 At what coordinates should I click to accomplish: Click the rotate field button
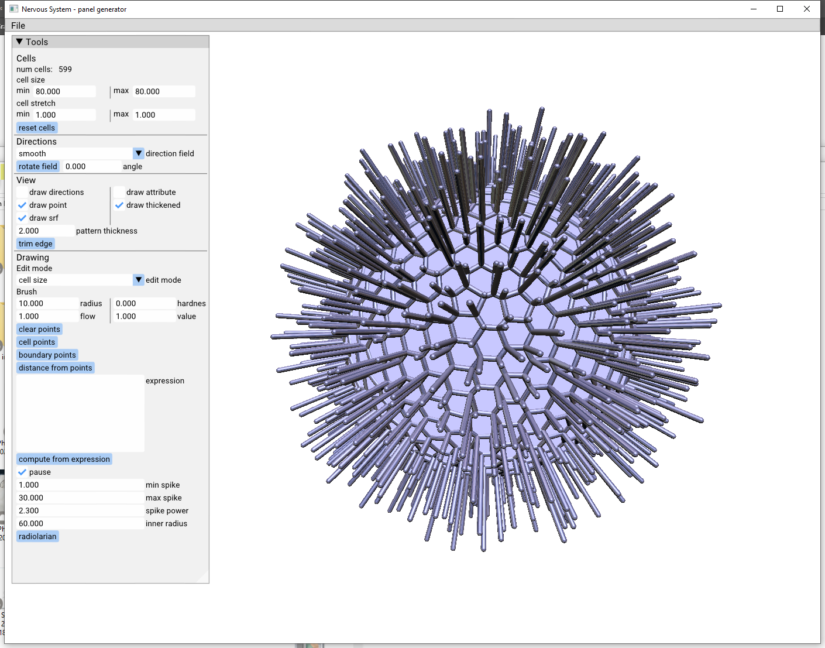coord(38,167)
